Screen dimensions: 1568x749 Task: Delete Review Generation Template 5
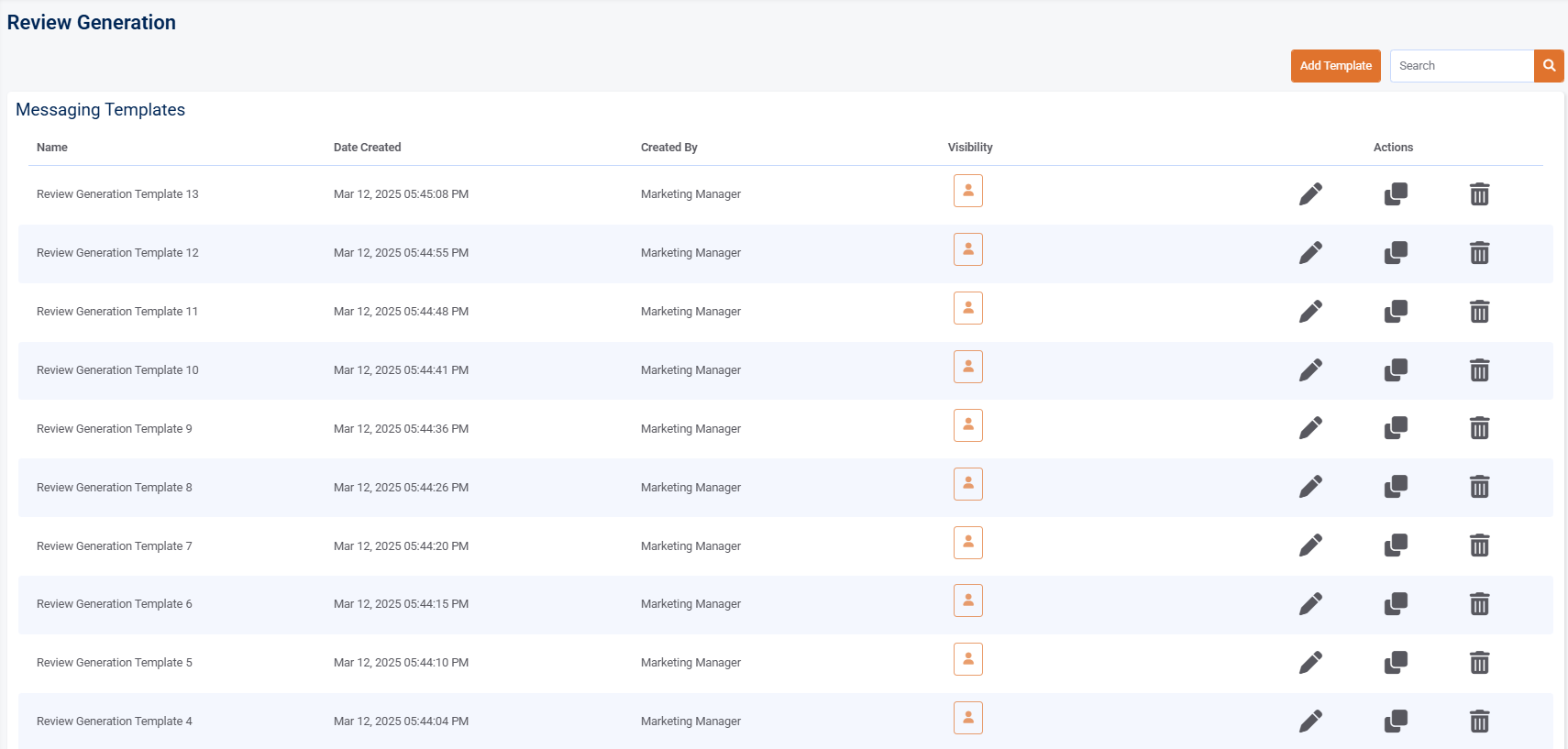(x=1479, y=663)
